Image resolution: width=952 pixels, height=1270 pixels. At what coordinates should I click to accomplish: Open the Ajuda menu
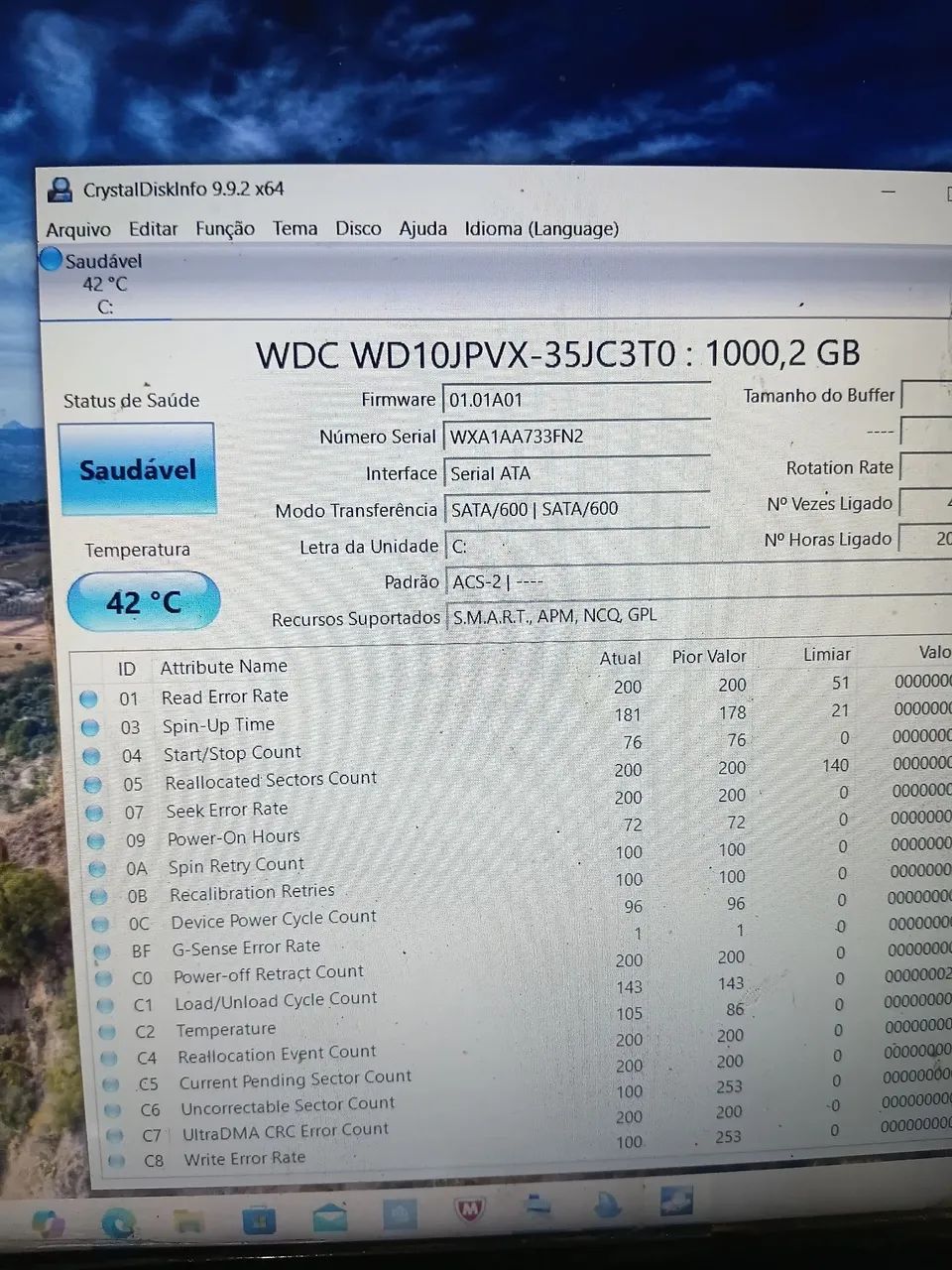(x=422, y=228)
